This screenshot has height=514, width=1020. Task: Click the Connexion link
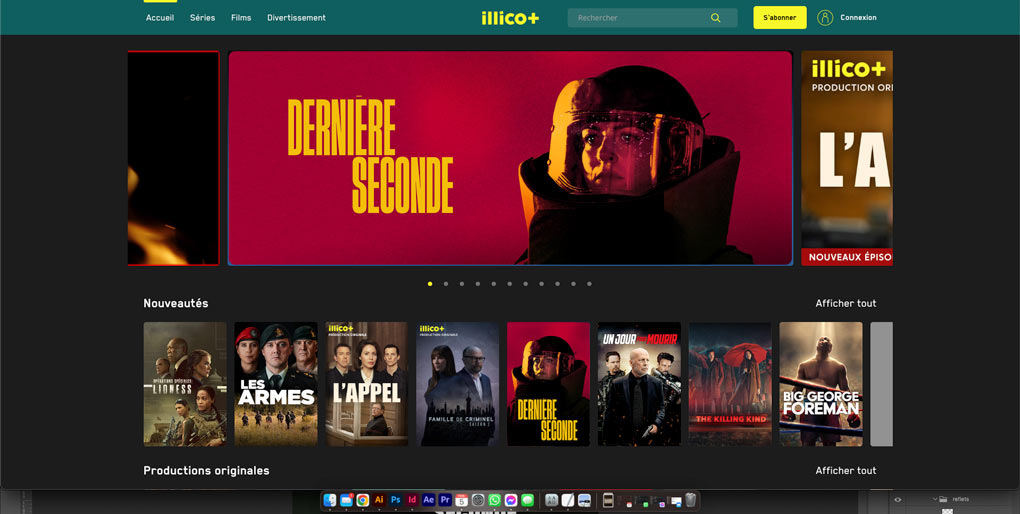click(858, 18)
